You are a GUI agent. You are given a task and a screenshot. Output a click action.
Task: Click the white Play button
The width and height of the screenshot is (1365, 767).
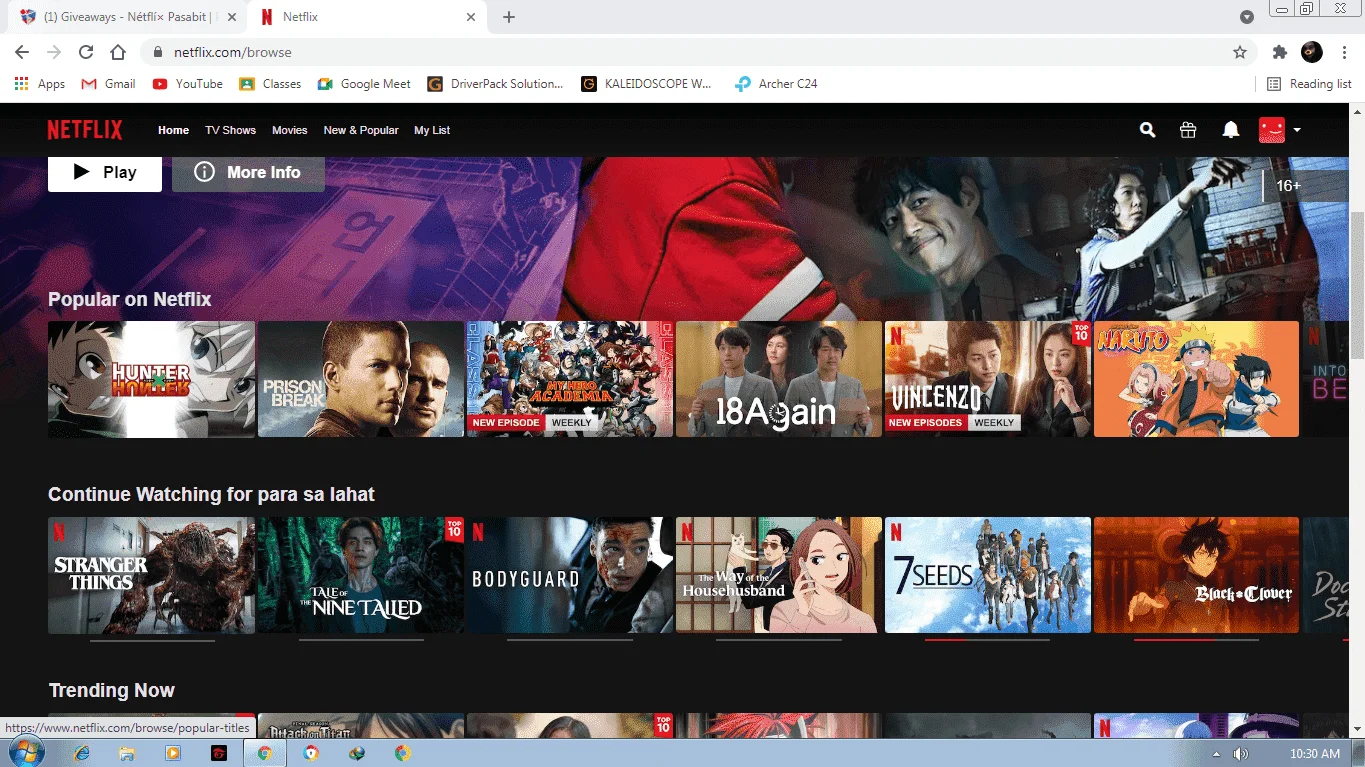[105, 172]
